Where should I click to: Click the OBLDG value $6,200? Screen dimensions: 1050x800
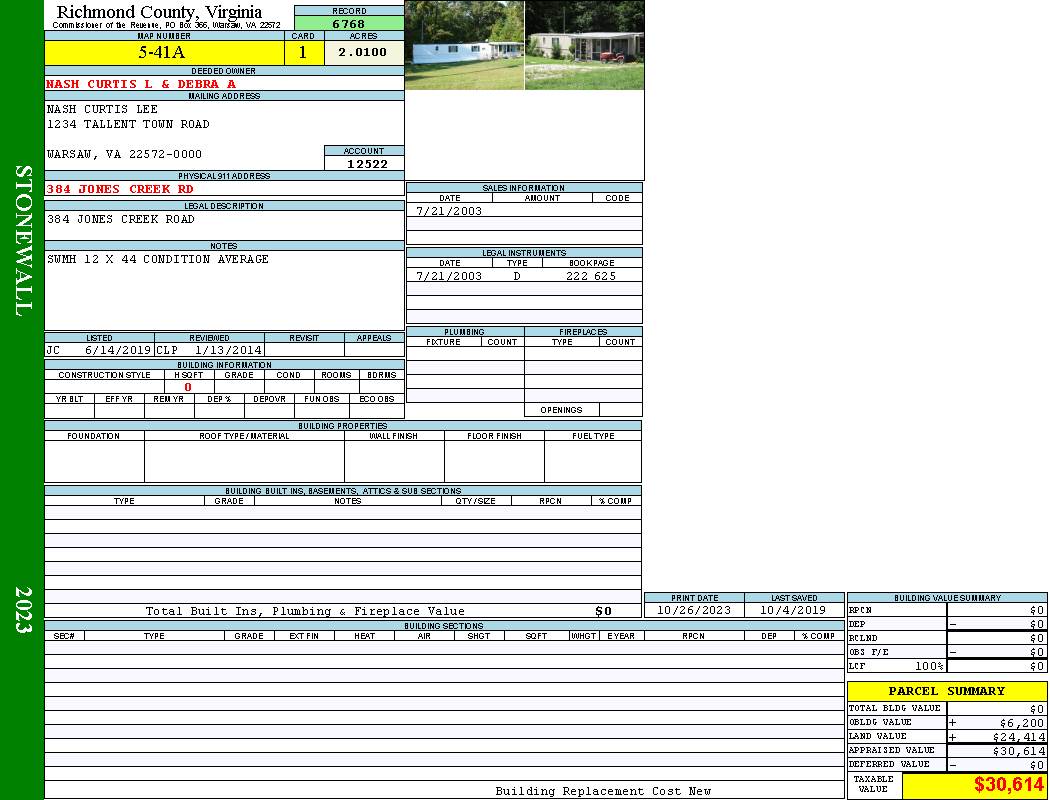(1021, 723)
